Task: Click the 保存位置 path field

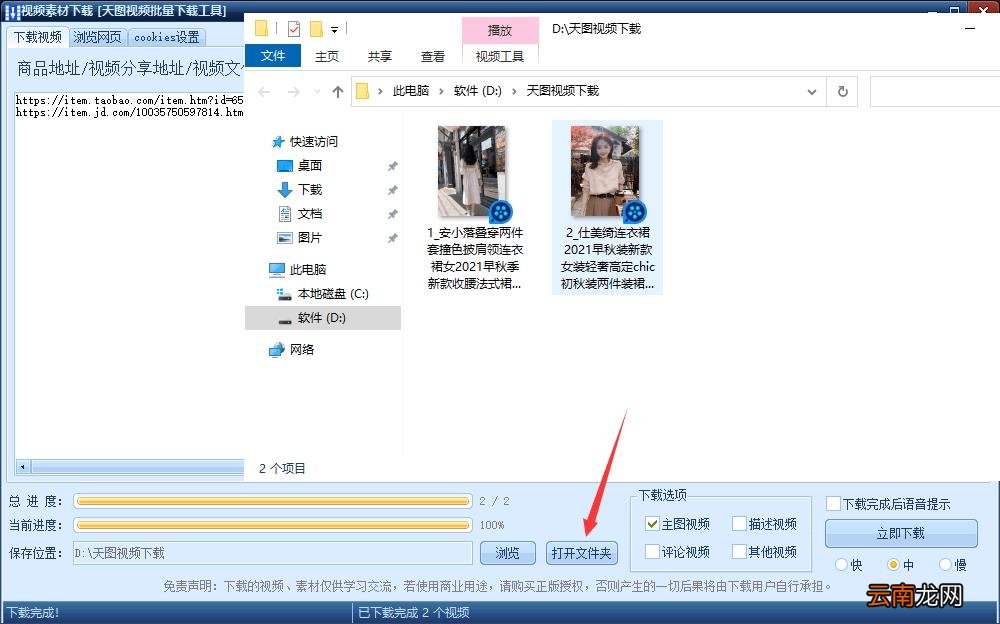Action: (272, 553)
